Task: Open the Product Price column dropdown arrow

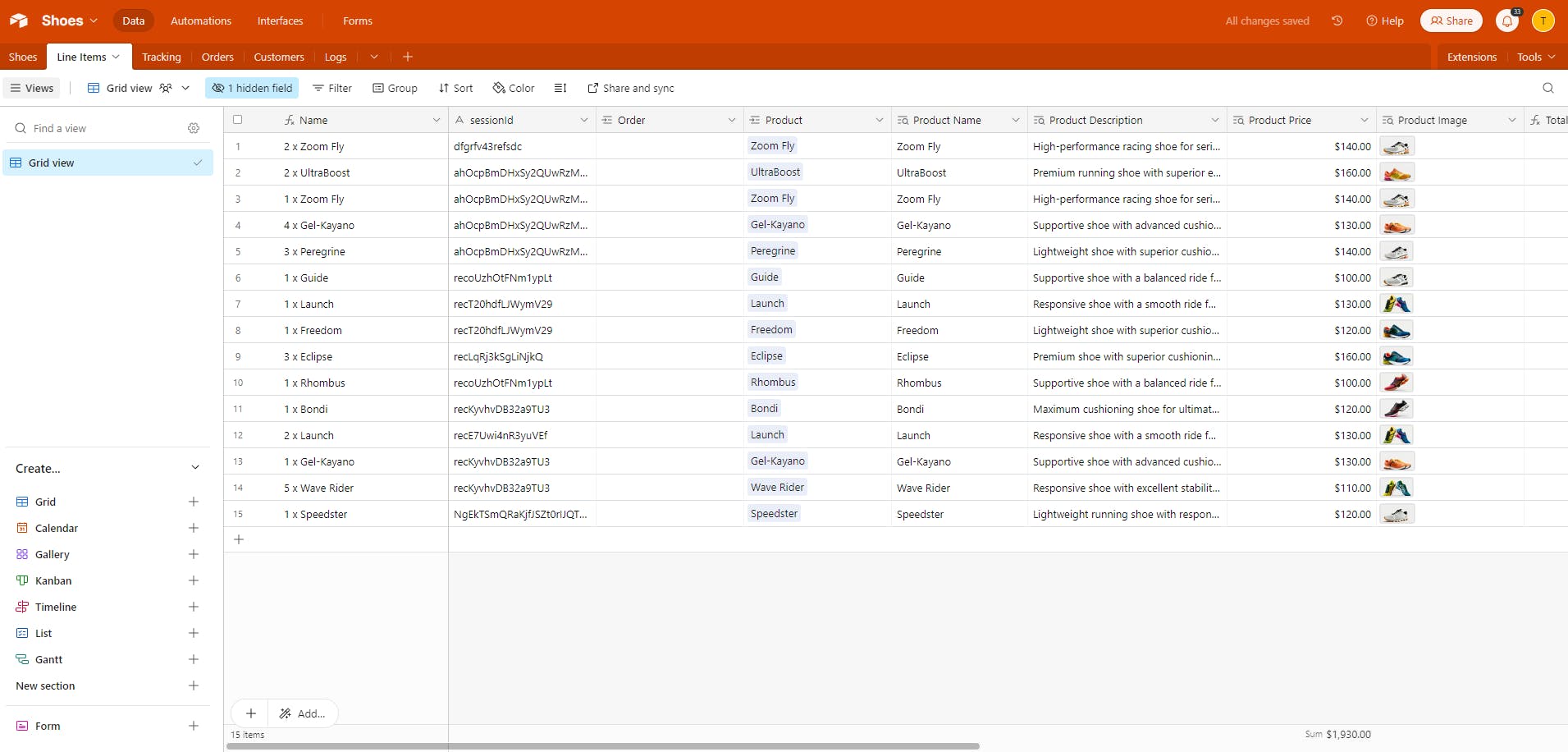Action: (1365, 120)
